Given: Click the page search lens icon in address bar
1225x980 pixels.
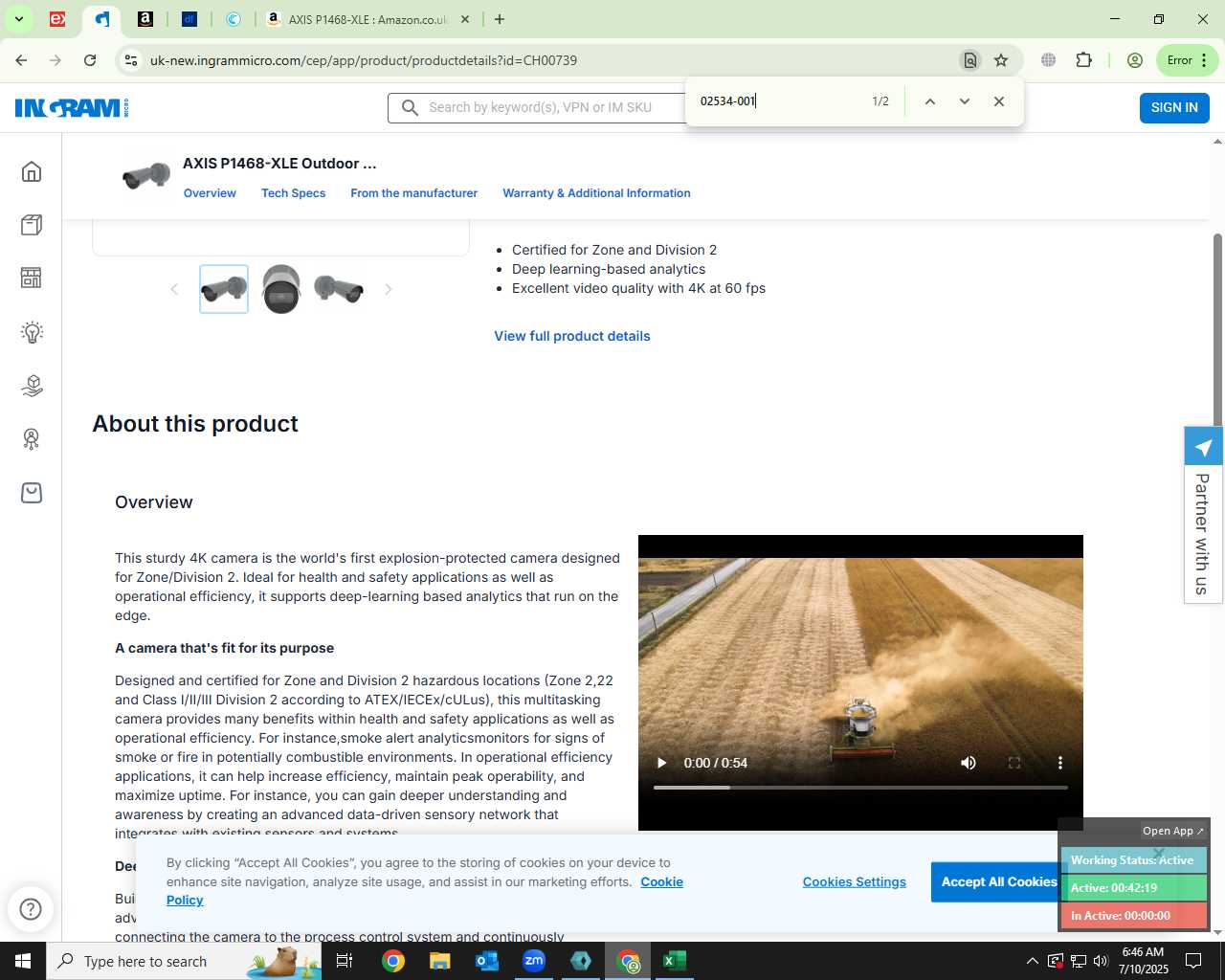Looking at the screenshot, I should pyautogui.click(x=970, y=60).
